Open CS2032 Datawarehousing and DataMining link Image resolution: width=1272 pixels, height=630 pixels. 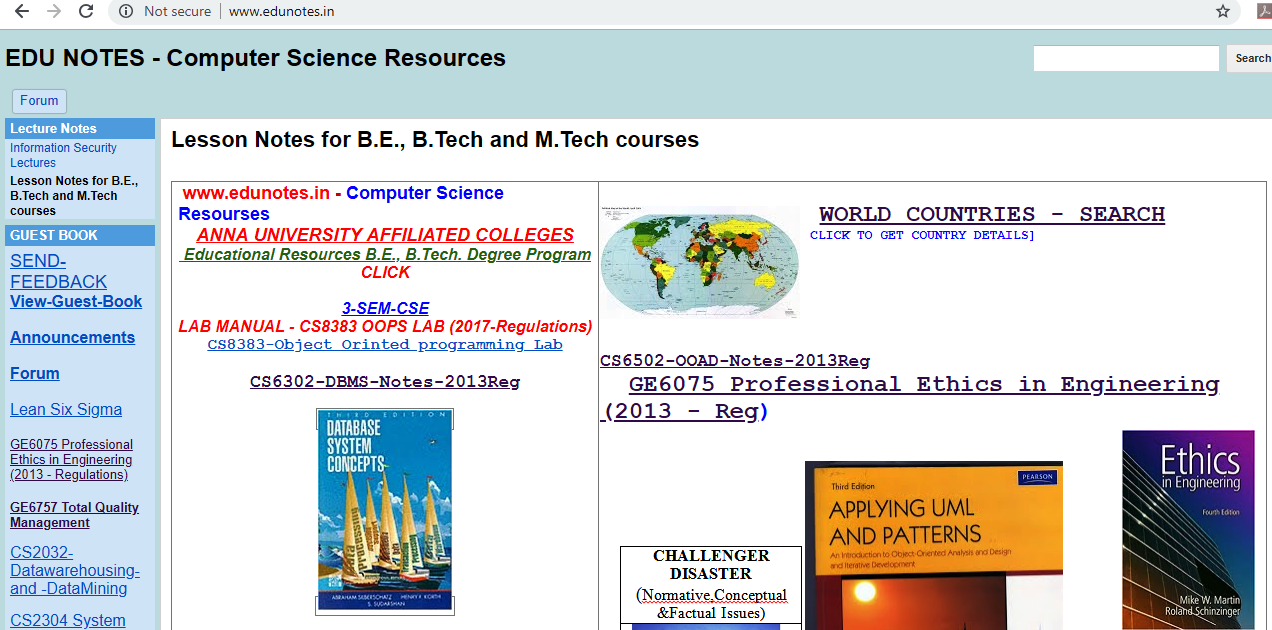click(75, 570)
